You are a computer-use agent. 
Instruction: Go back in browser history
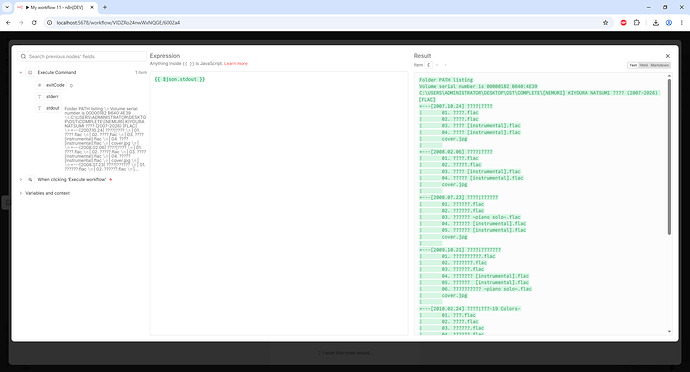tap(8, 22)
